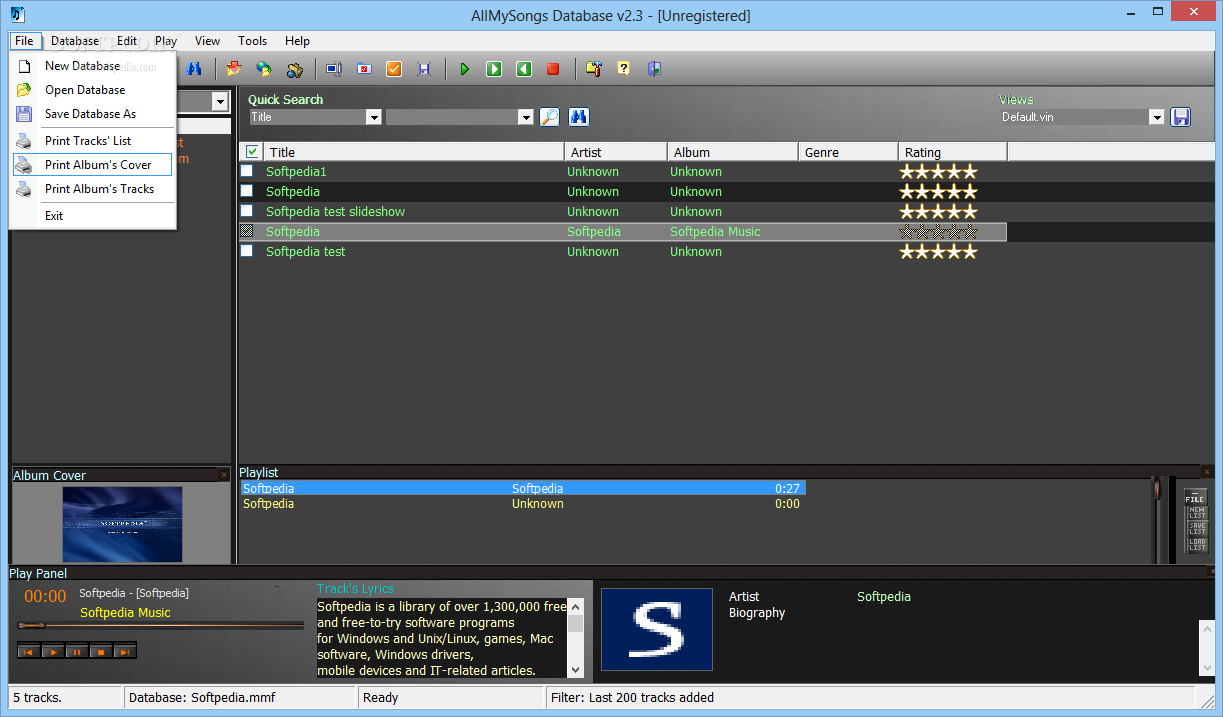Stop playback using Play Panel stop button

point(100,651)
